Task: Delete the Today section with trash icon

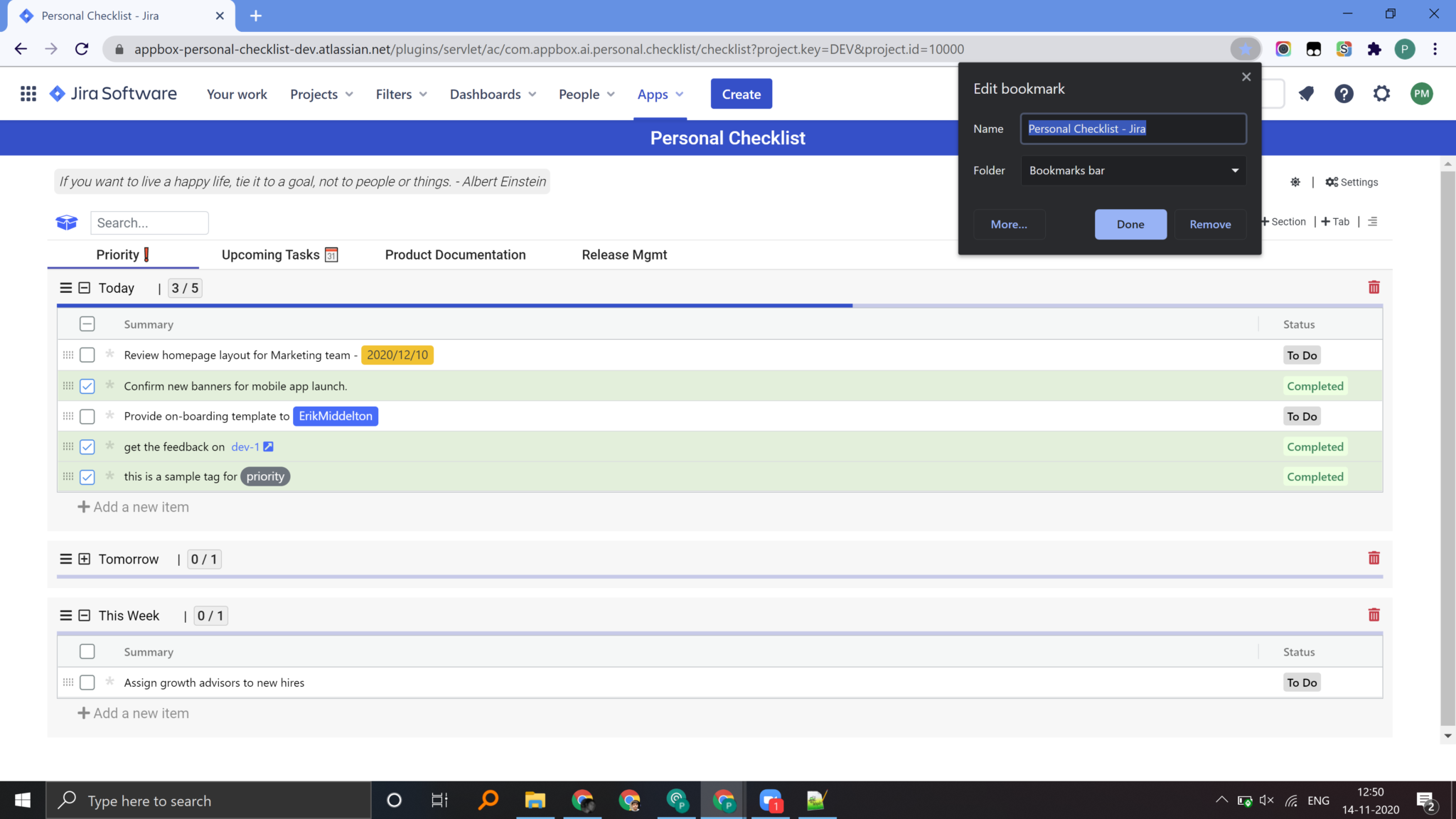Action: pos(1374,287)
